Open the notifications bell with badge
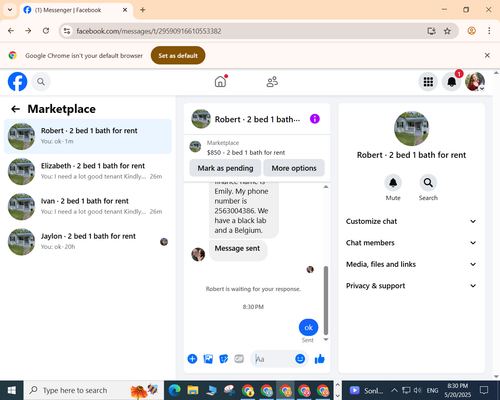This screenshot has height=400, width=500. [x=452, y=82]
